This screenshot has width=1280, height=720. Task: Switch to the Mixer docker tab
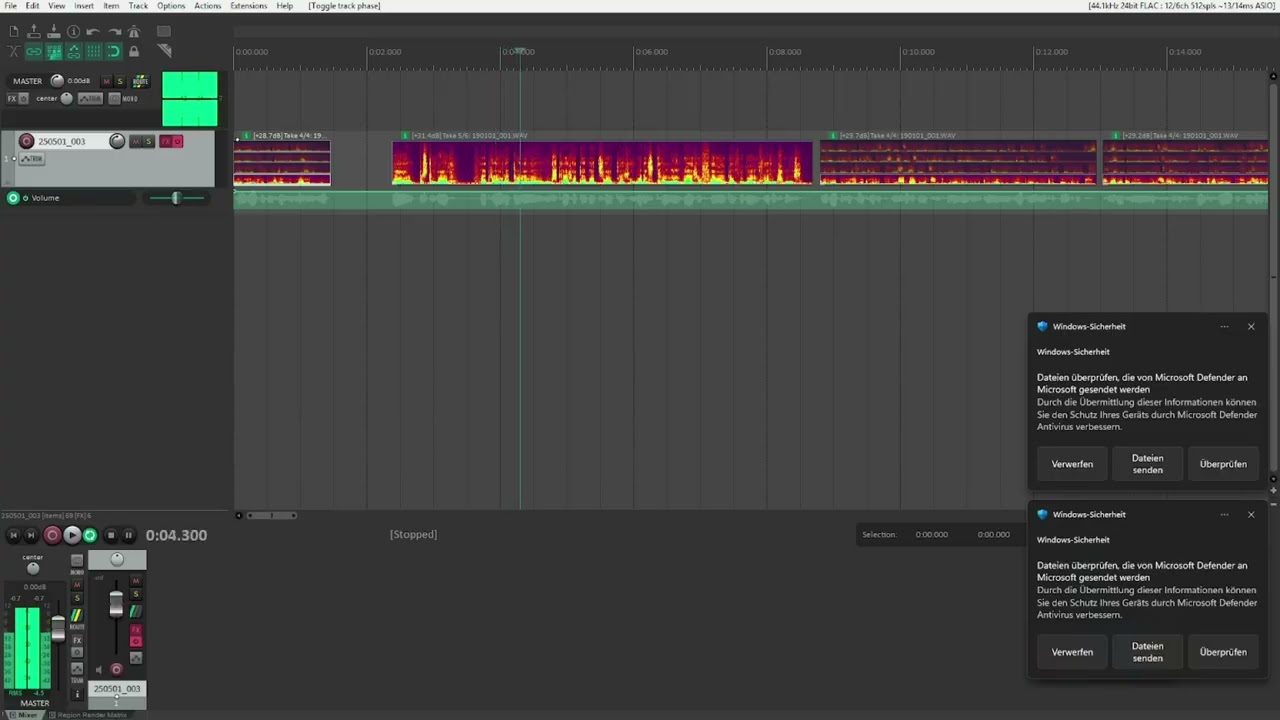[x=27, y=715]
